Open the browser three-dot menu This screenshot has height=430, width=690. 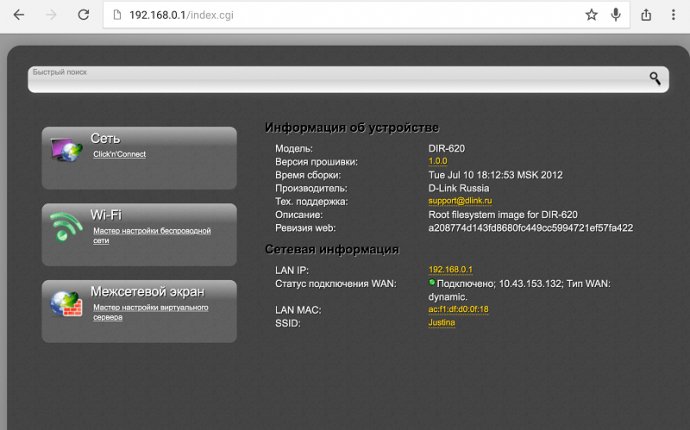click(673, 15)
